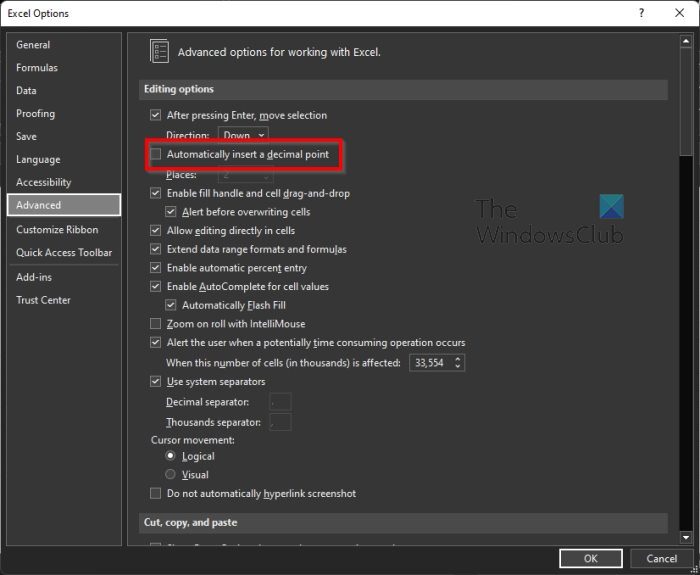Toggle 'Enable fill handle and cell drag-and-drop'

[155, 193]
